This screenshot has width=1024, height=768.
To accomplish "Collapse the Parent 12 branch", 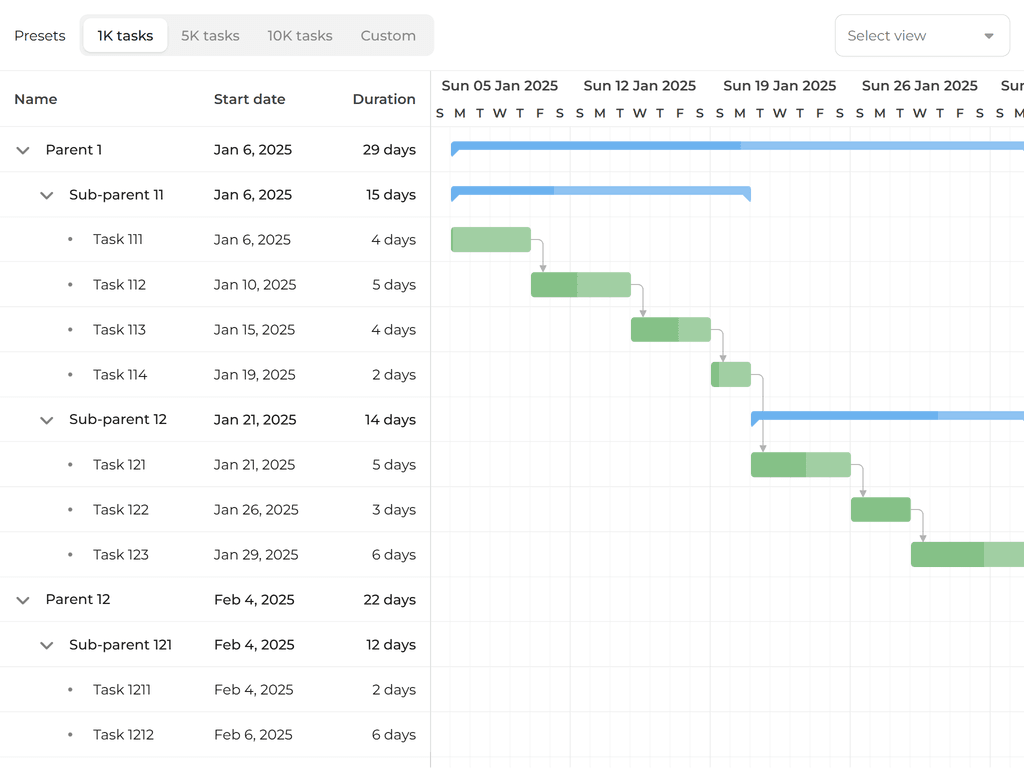I will (x=22, y=599).
